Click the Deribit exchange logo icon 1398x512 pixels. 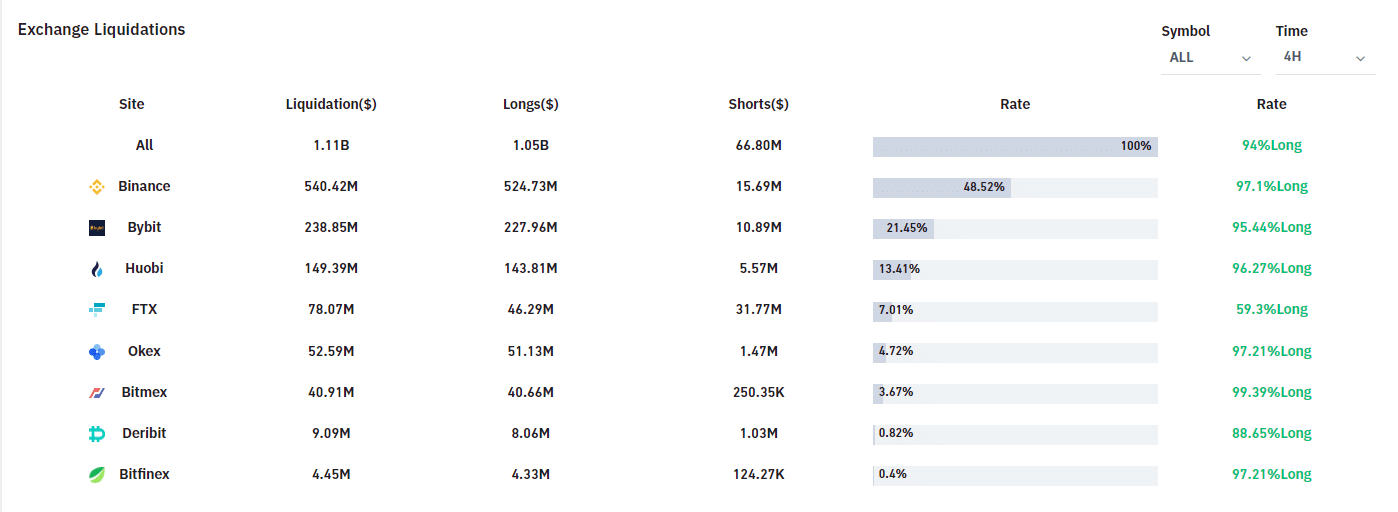tap(97, 434)
